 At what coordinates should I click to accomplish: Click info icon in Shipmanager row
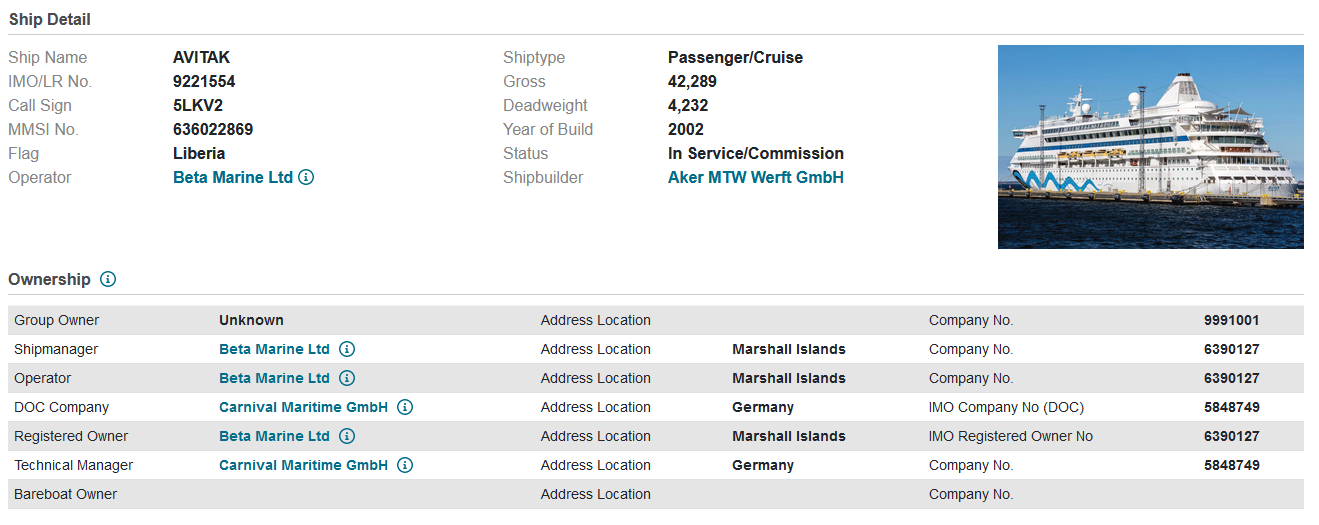pos(347,349)
